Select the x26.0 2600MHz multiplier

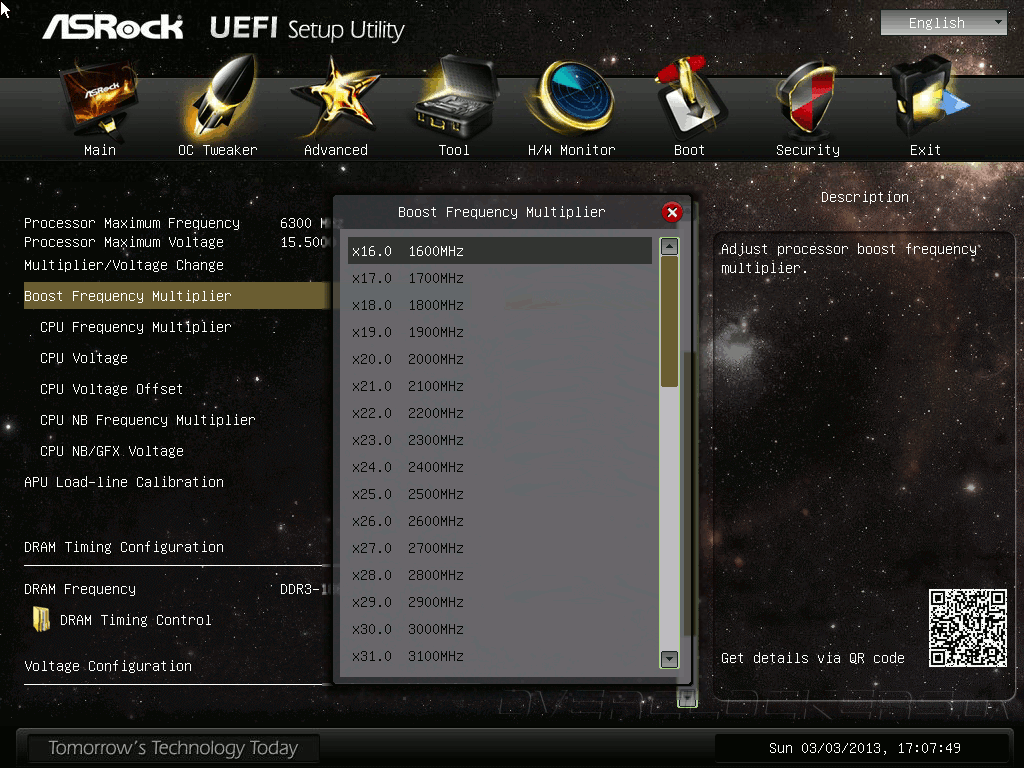[x=500, y=521]
